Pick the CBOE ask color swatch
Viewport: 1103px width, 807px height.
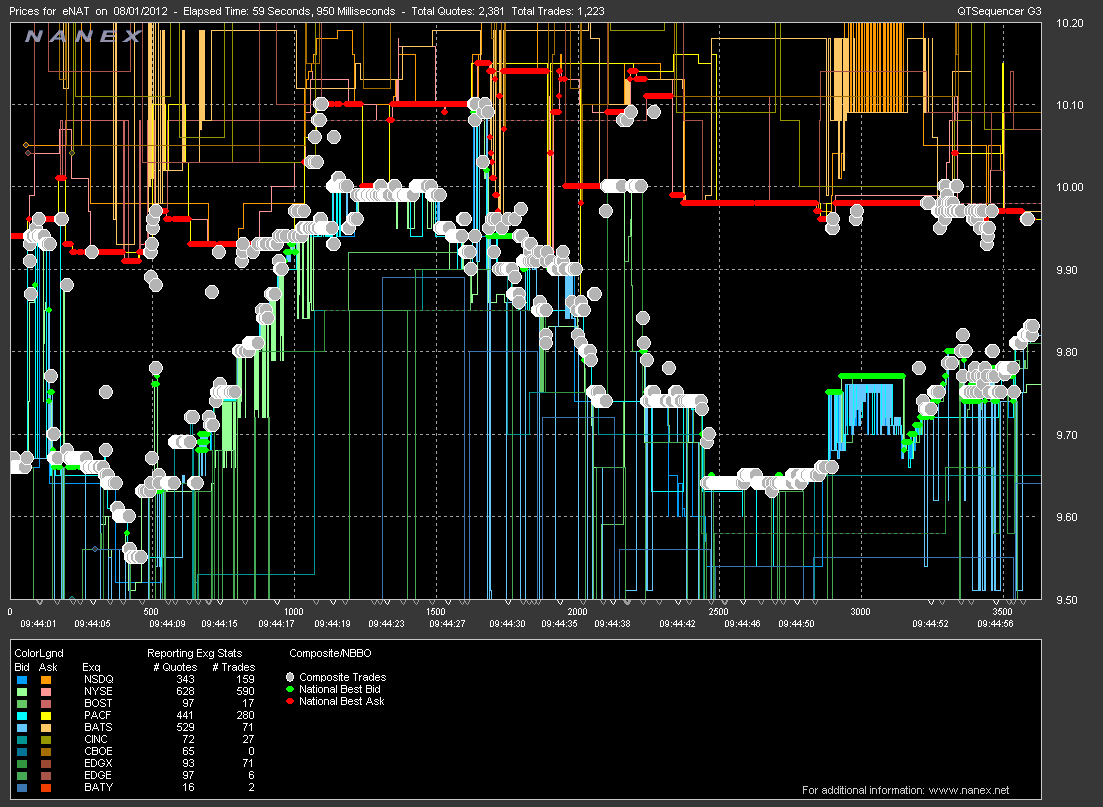tap(46, 751)
